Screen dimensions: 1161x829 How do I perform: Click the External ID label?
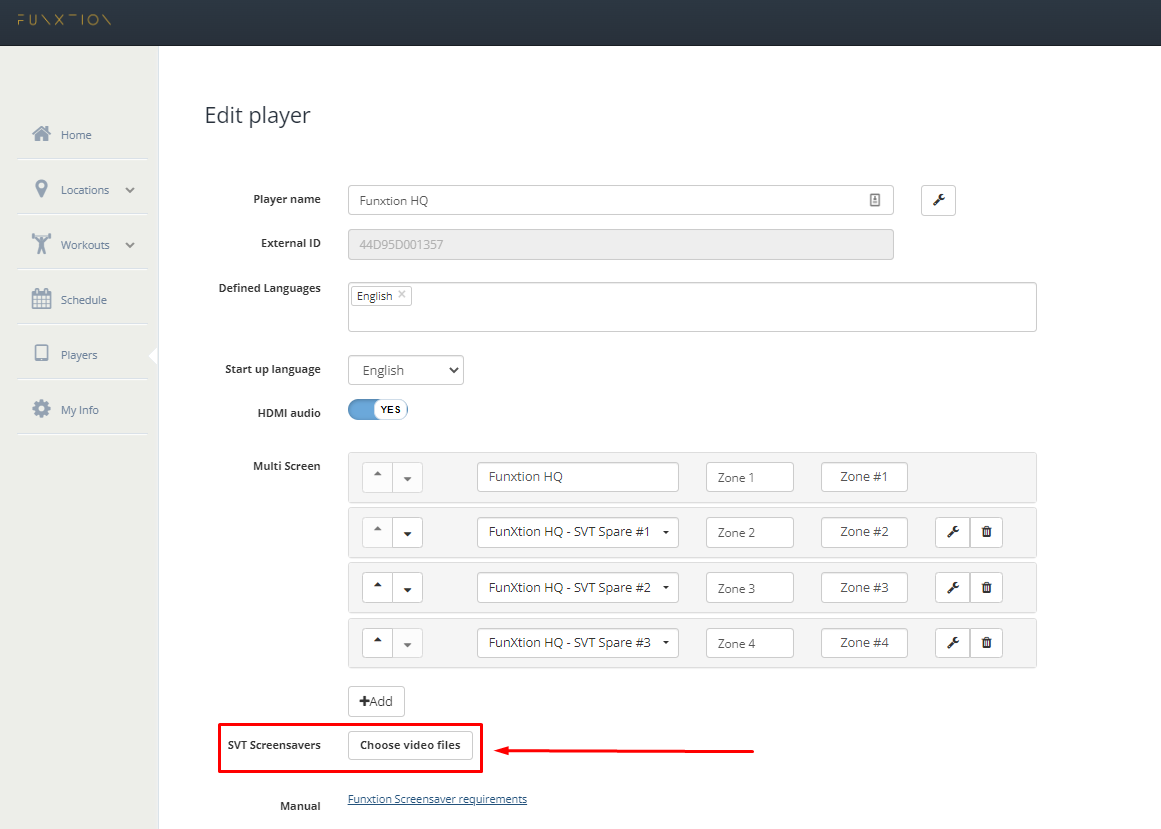pyautogui.click(x=290, y=243)
